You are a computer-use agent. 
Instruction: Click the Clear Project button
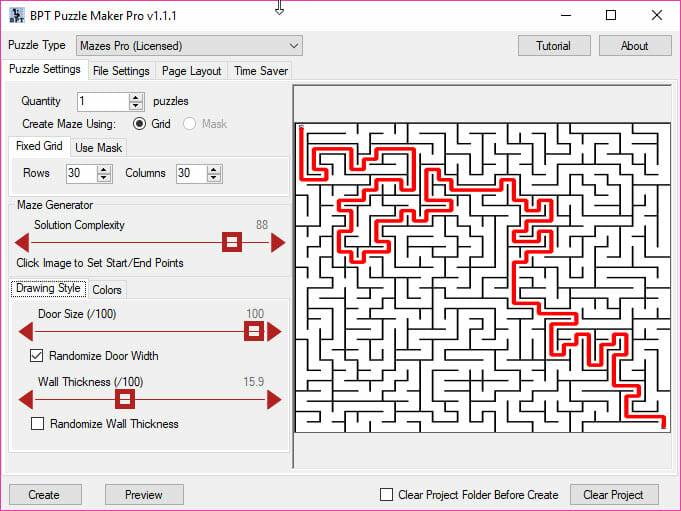click(x=614, y=495)
